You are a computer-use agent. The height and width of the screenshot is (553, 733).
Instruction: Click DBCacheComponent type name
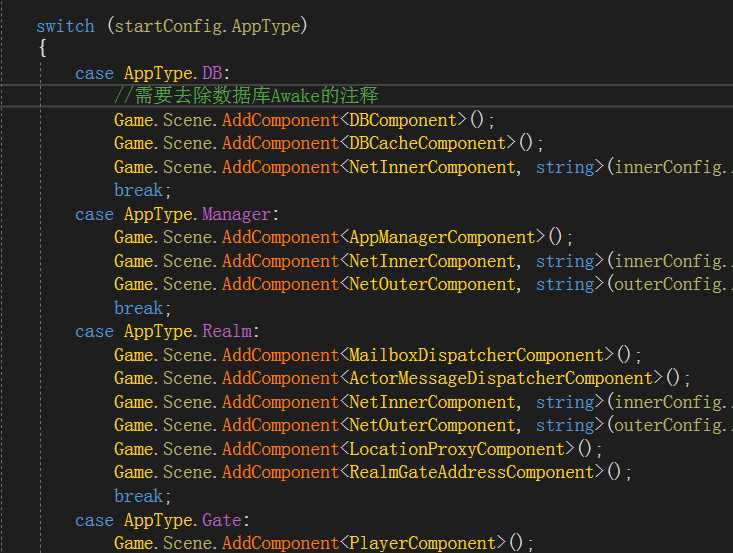[427, 143]
